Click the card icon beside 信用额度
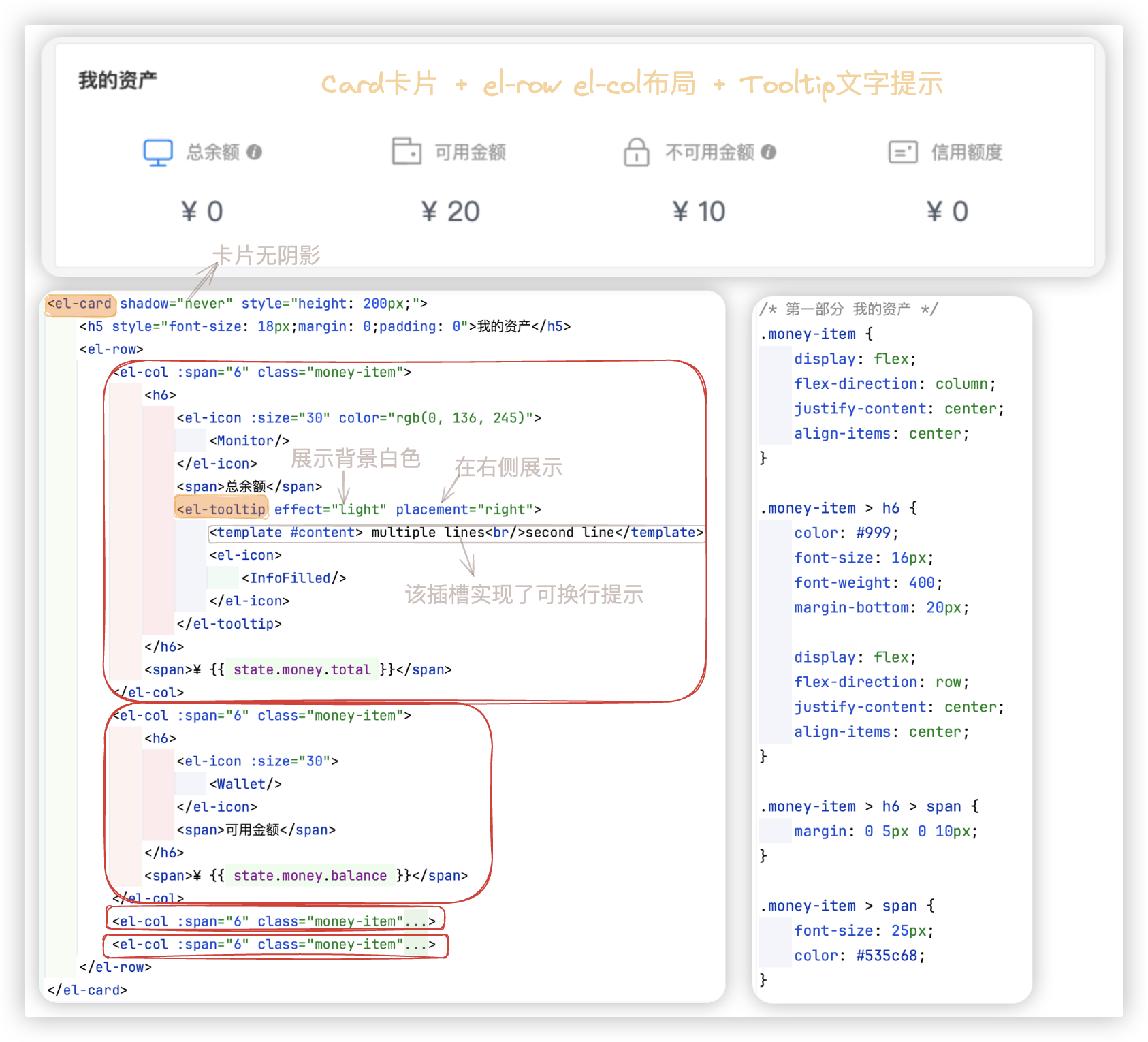The height and width of the screenshot is (1042, 1148). tap(903, 152)
